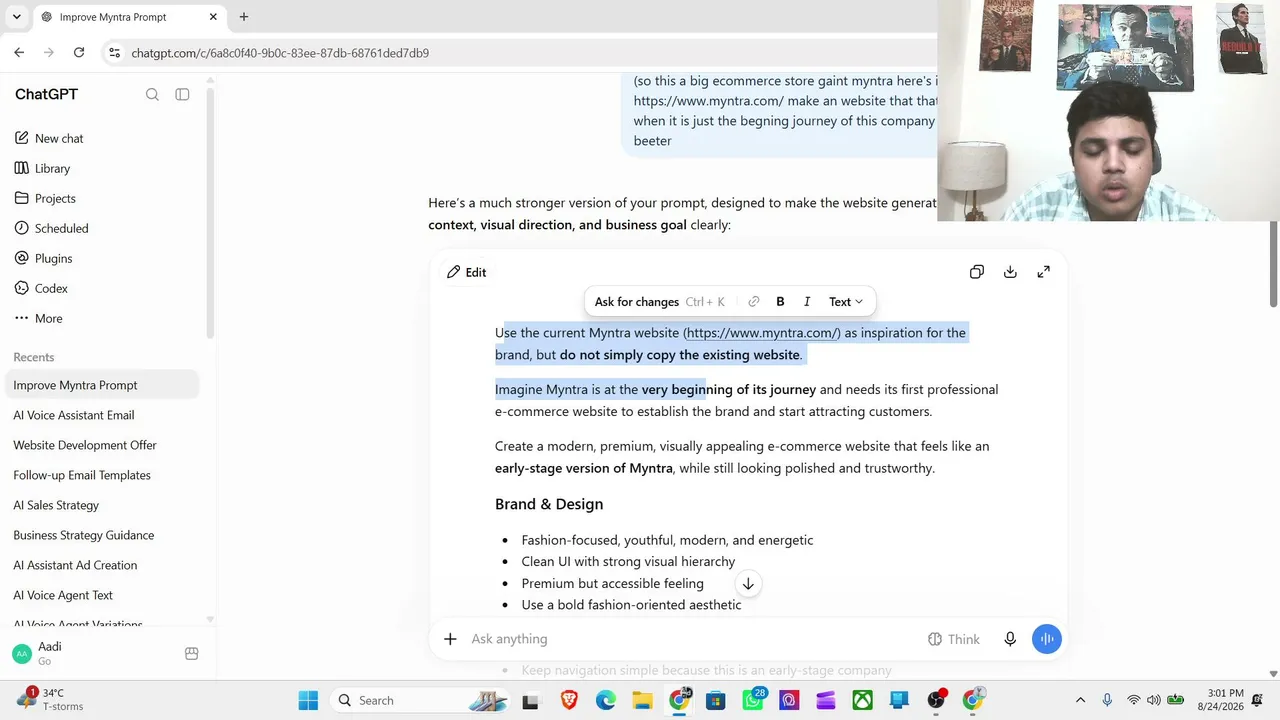
Task: Add a link to the selected text
Action: click(x=754, y=302)
